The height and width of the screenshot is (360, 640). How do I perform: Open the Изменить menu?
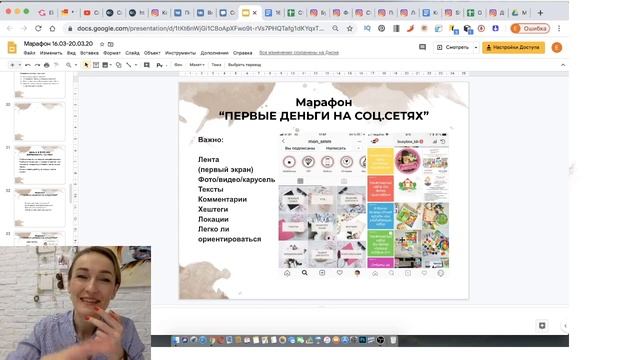[51, 53]
